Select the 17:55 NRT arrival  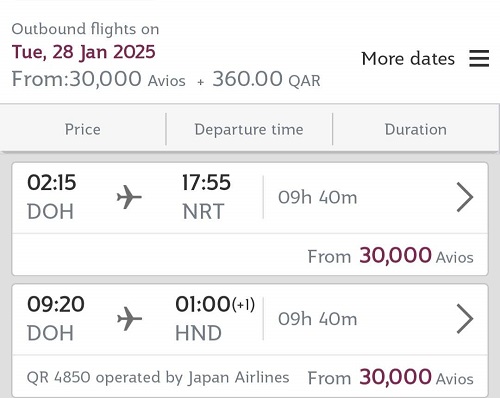point(206,197)
